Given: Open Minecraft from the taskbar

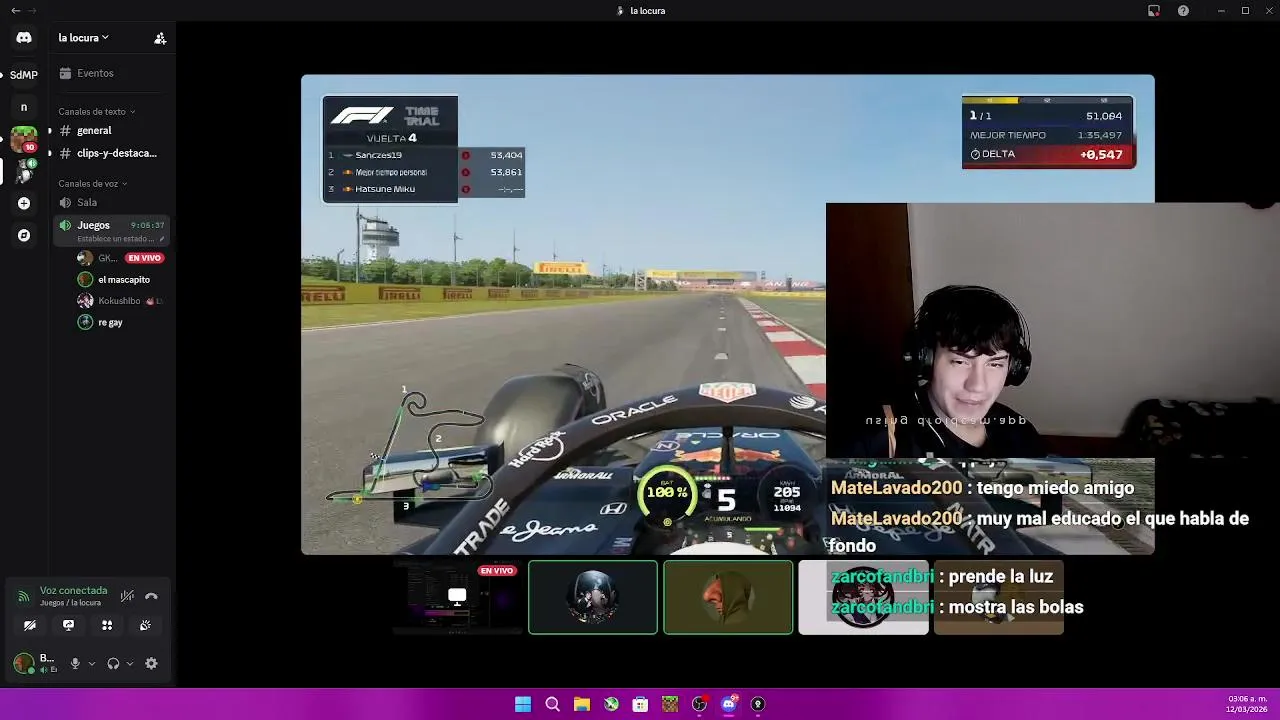Looking at the screenshot, I should 670,704.
